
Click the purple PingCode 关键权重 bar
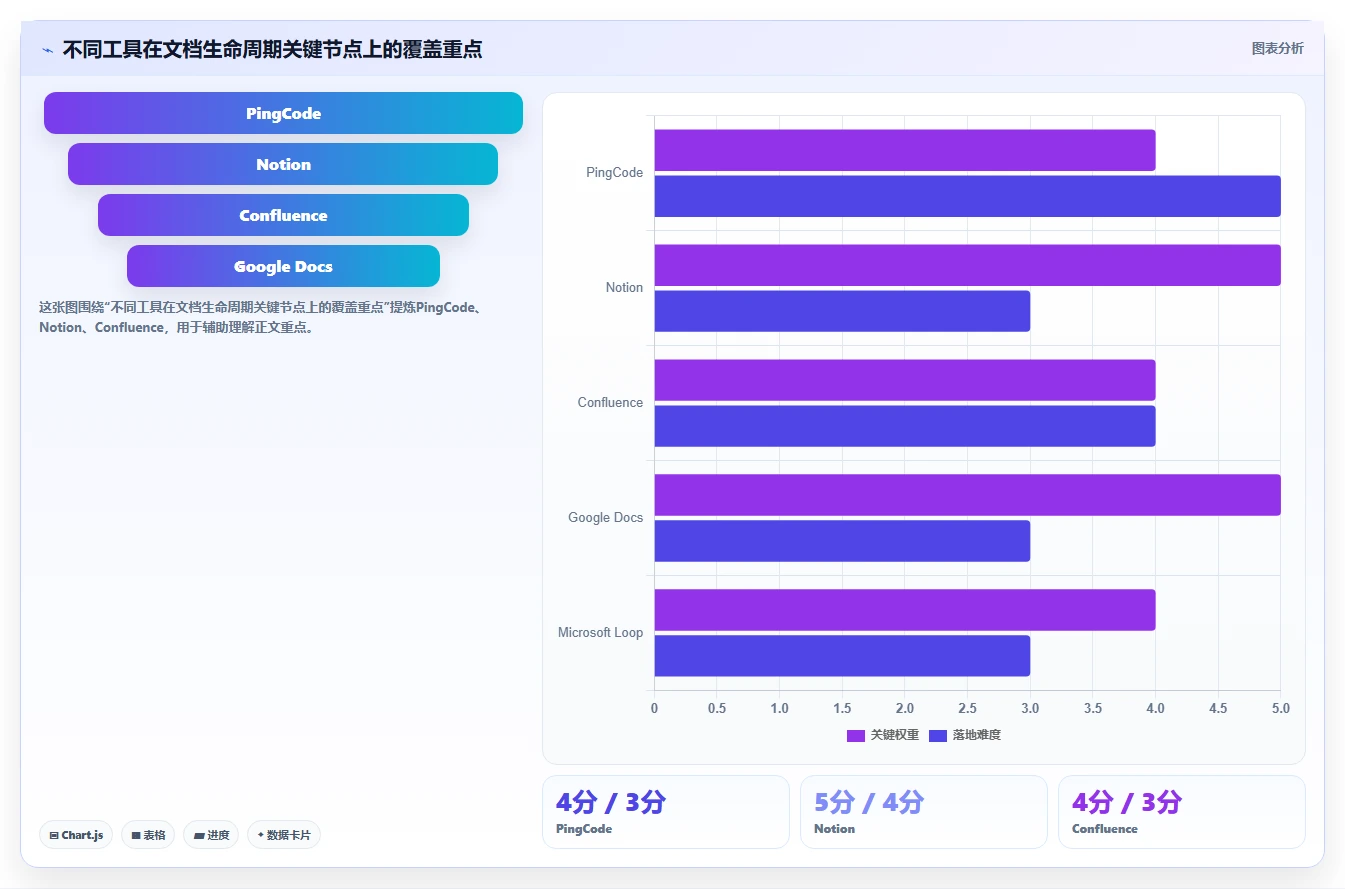point(905,150)
